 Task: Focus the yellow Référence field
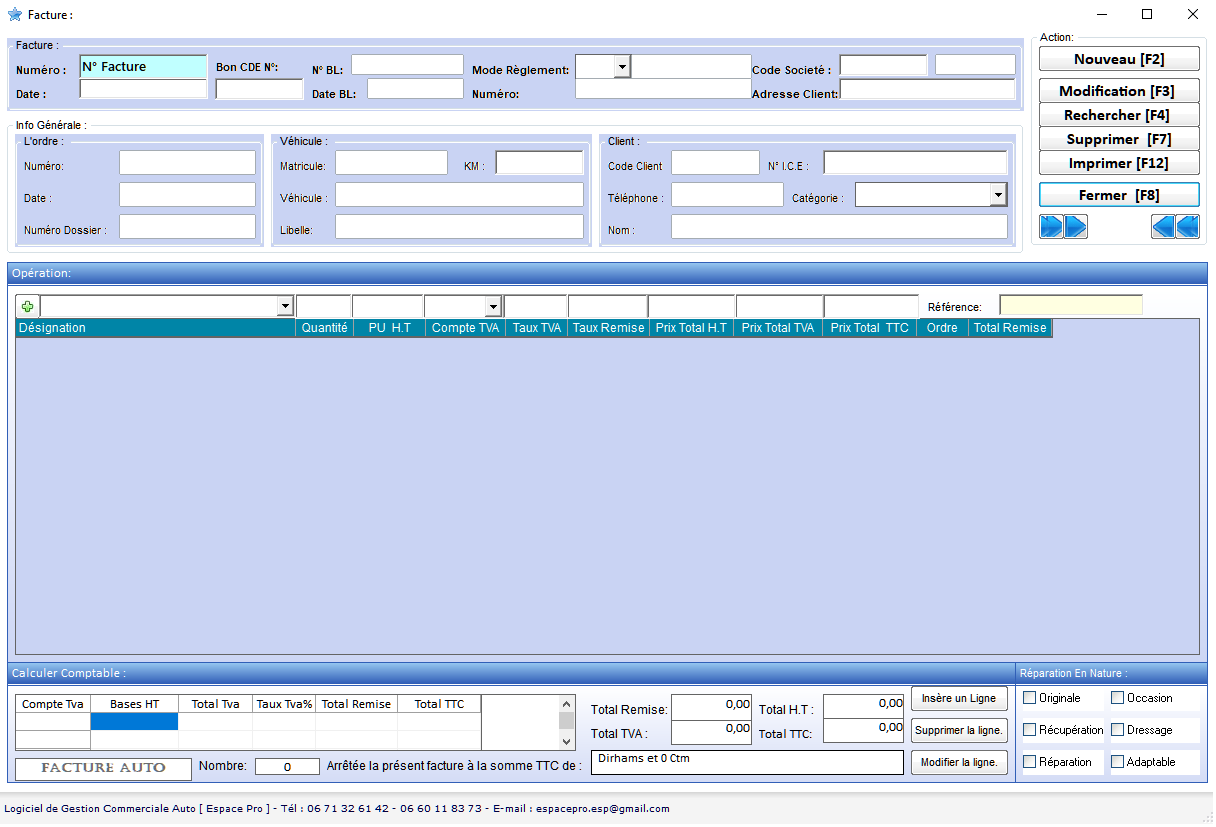[1071, 306]
